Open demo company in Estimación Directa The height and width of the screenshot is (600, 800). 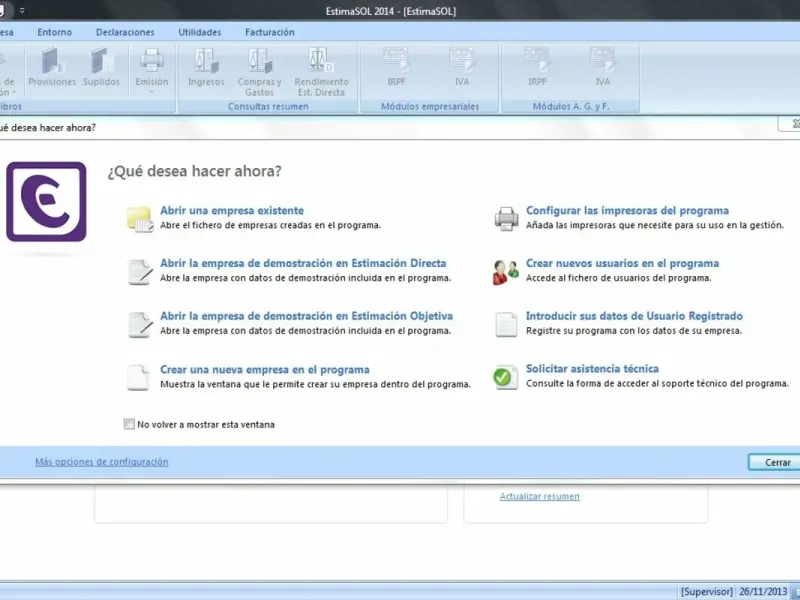click(303, 263)
